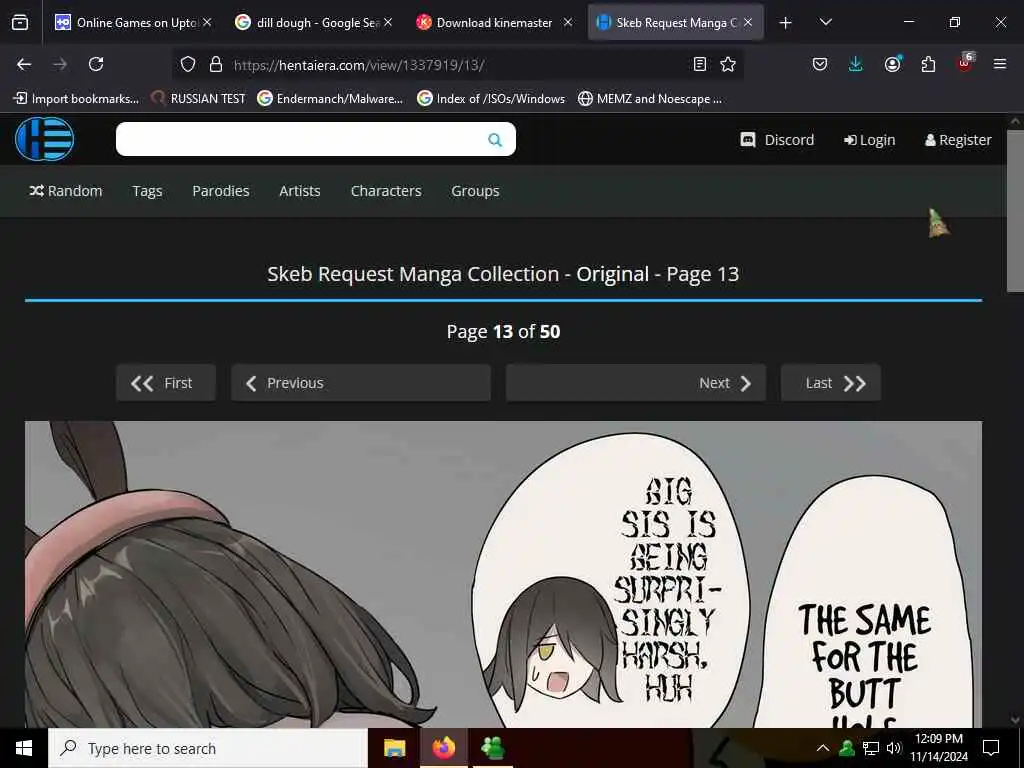1024x768 pixels.
Task: Open the Parodies menu item
Action: coord(221,191)
